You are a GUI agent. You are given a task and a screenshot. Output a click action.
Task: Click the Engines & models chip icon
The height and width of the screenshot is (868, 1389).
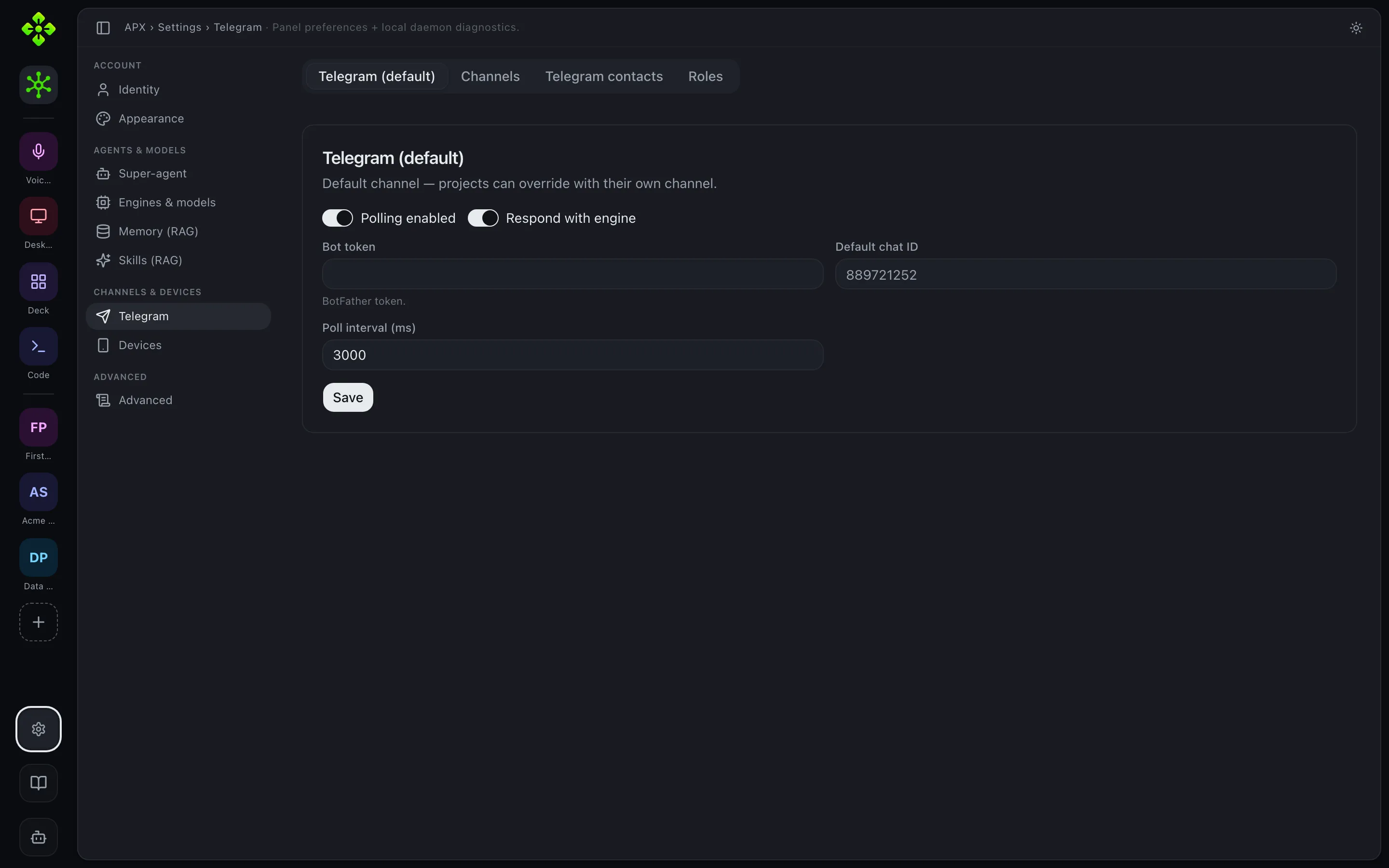(103, 203)
